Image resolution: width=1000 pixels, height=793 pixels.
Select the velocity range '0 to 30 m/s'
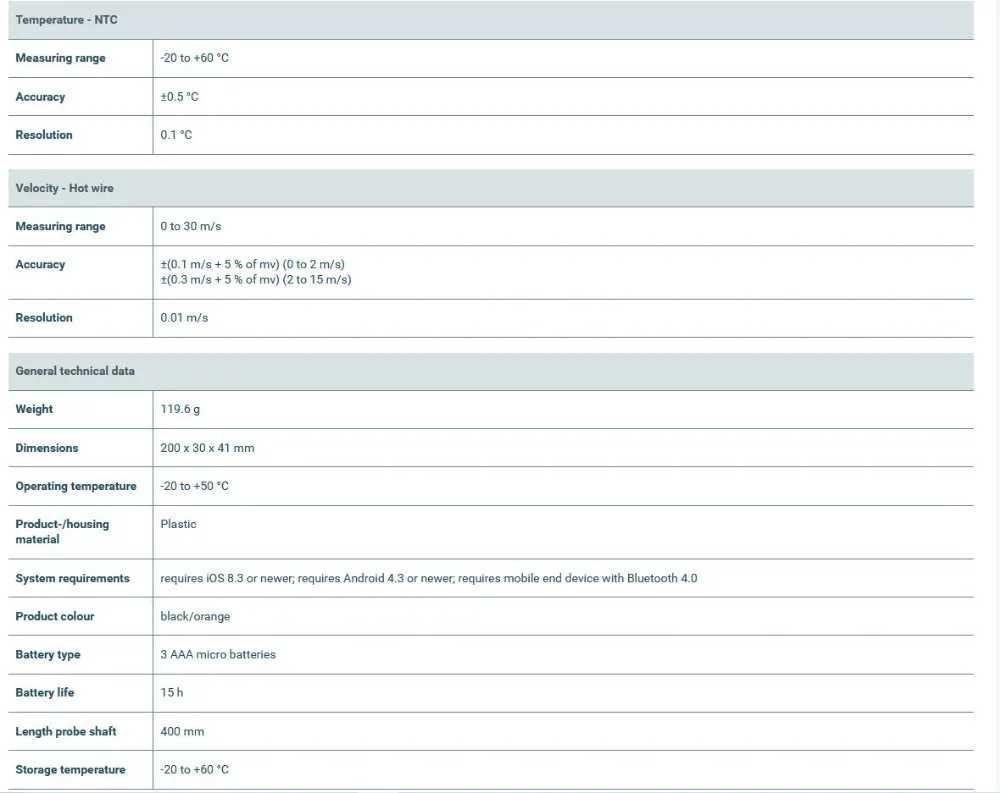pyautogui.click(x=191, y=226)
